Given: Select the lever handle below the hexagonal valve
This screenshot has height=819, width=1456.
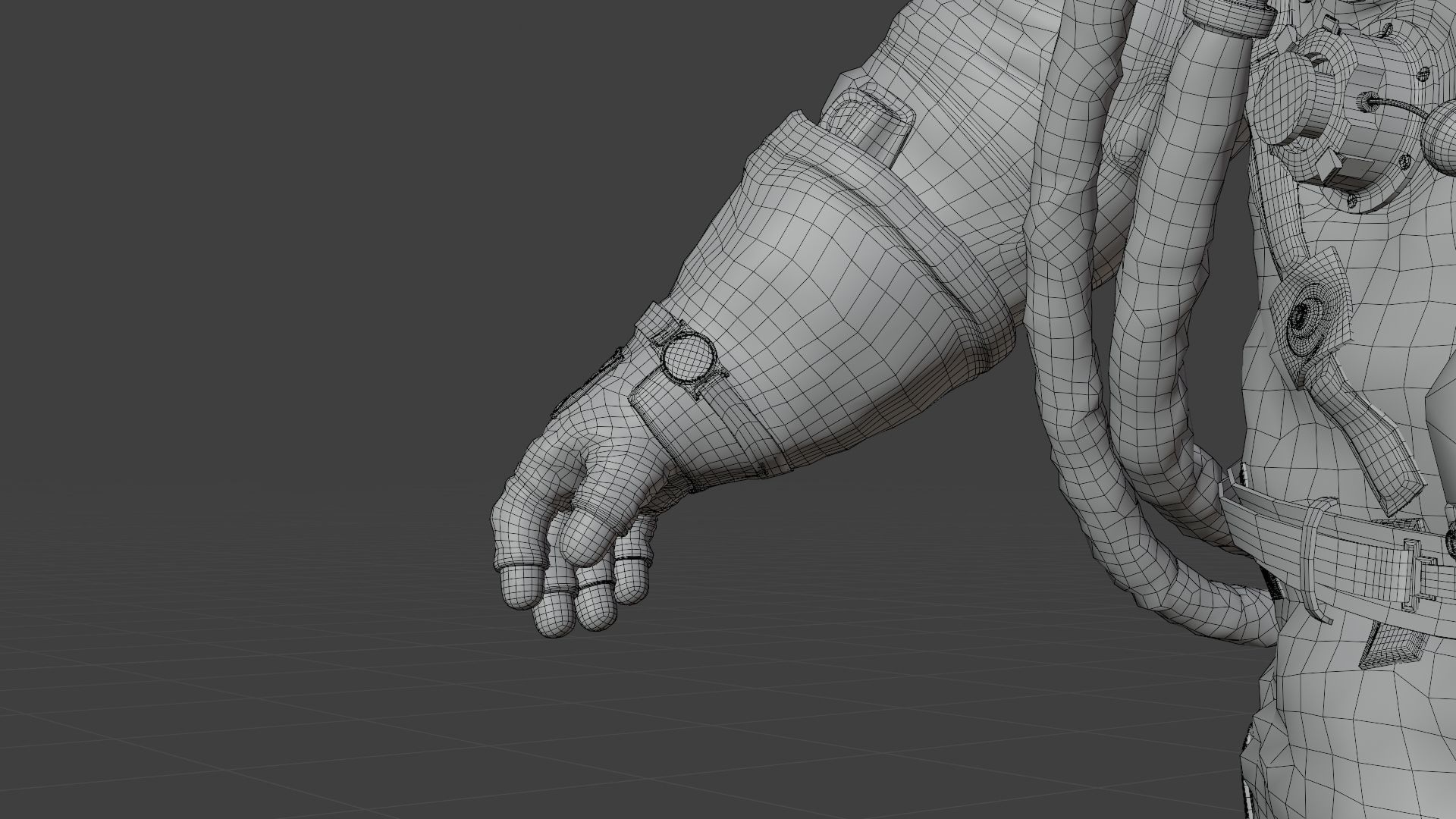Looking at the screenshot, I should point(1365,432).
